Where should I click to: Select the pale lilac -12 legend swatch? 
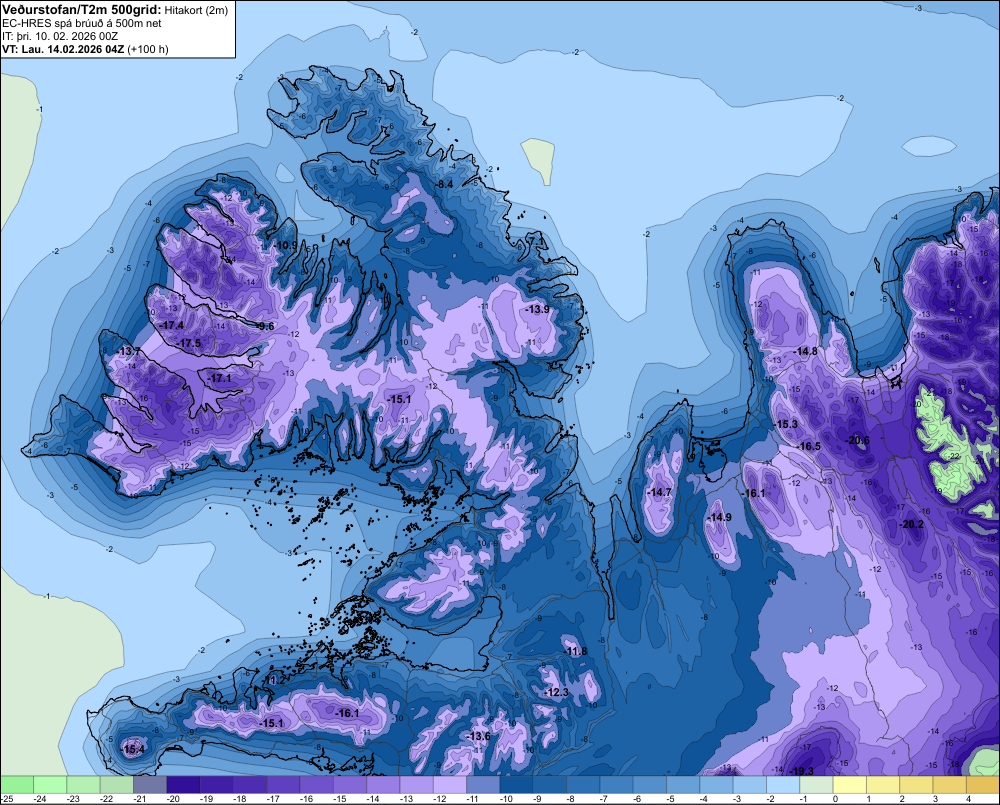coord(450,784)
